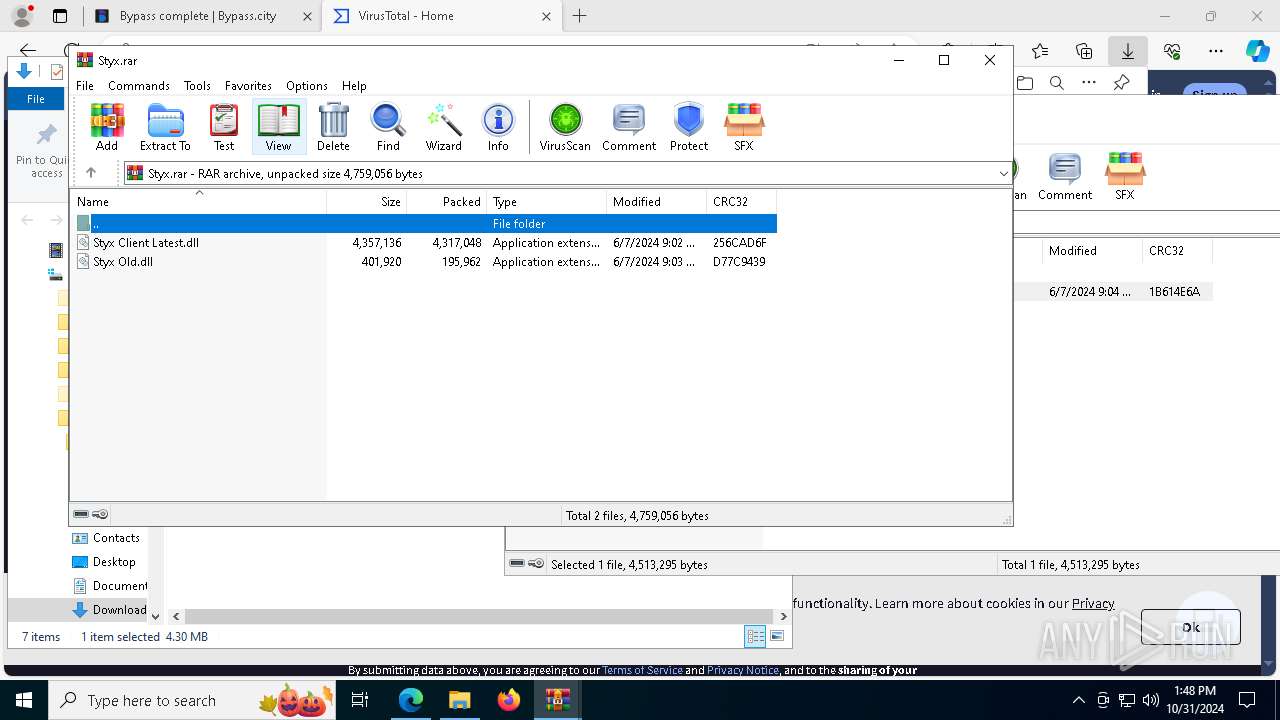Viewport: 1280px width, 720px height.
Task: Select Downloads in Explorer navigation pane
Action: 110,610
